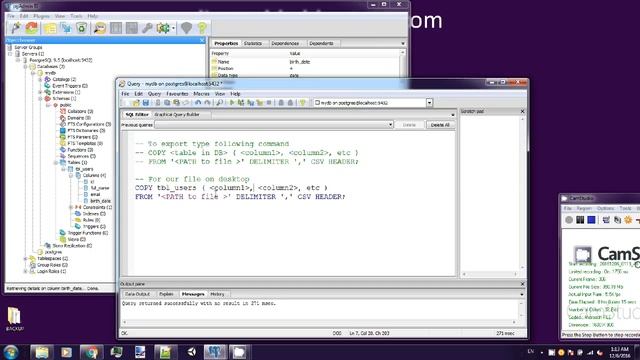Image resolution: width=640 pixels, height=360 pixels.
Task: Switch to the Data Output tab
Action: (x=137, y=294)
